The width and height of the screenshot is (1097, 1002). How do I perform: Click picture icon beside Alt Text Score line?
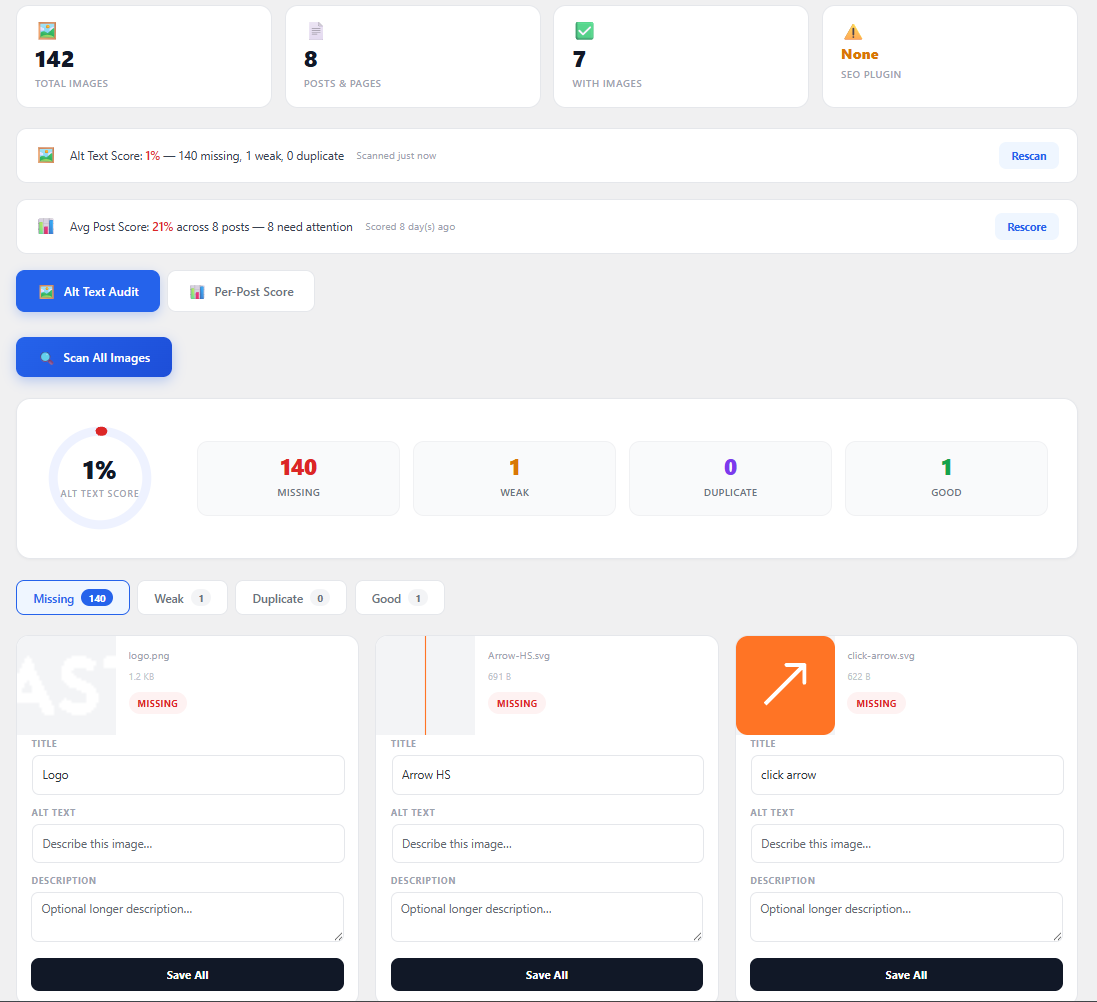[46, 155]
